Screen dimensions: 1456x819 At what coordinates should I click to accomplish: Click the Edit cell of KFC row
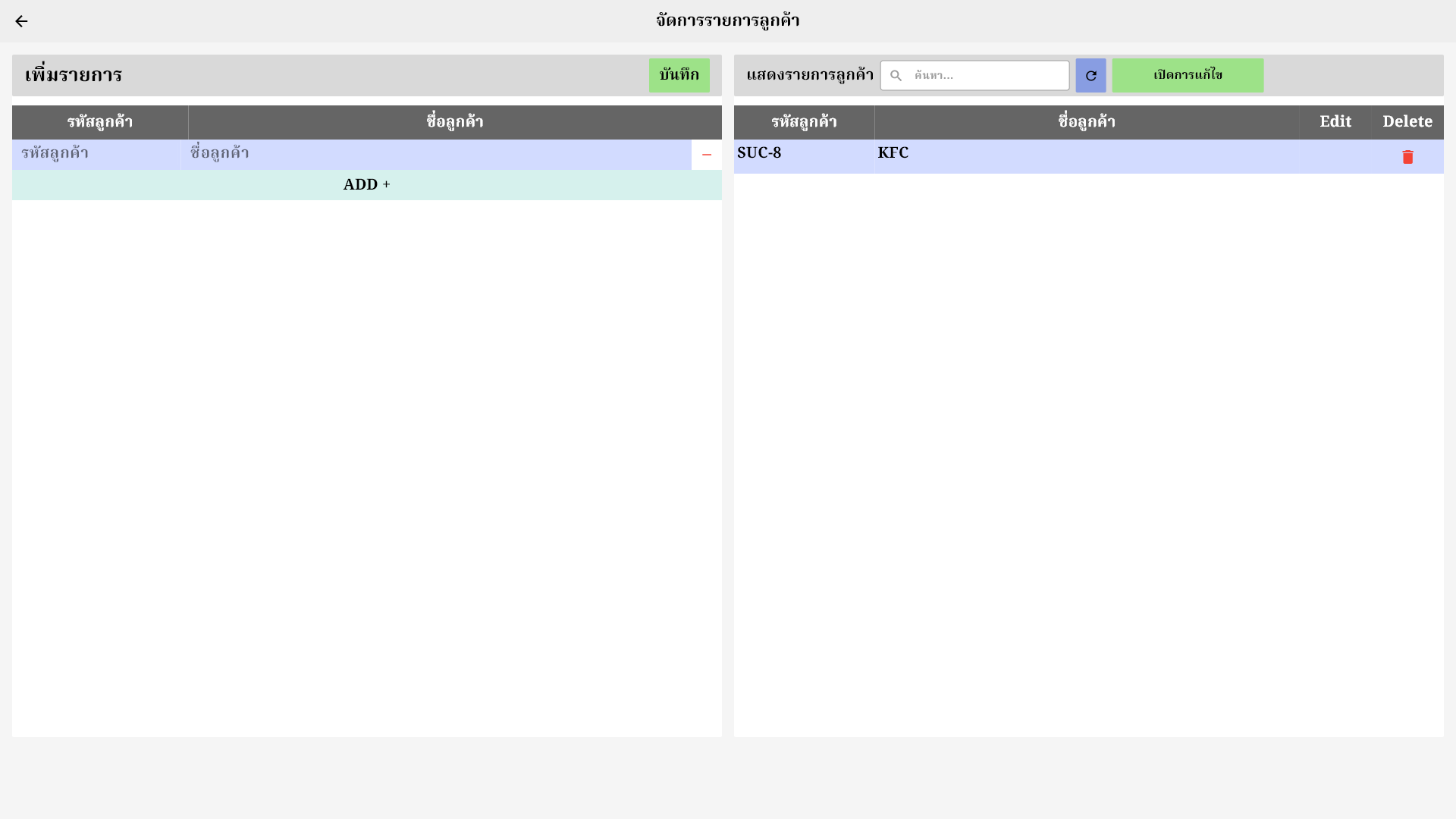(x=1335, y=156)
